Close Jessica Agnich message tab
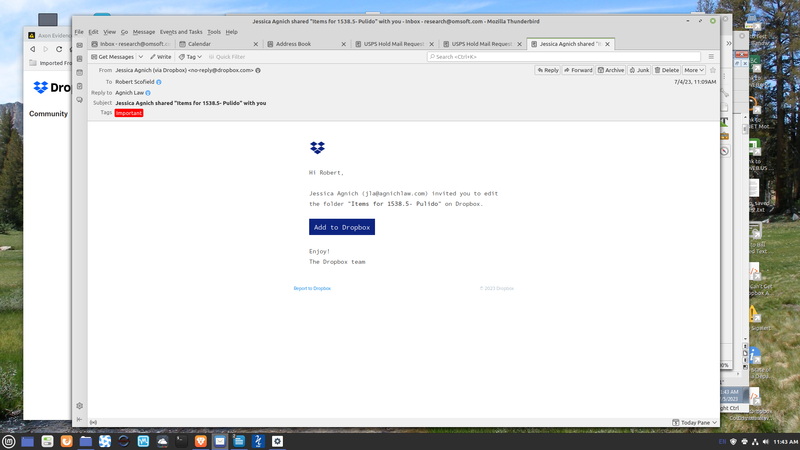The height and width of the screenshot is (450, 800). (607, 44)
